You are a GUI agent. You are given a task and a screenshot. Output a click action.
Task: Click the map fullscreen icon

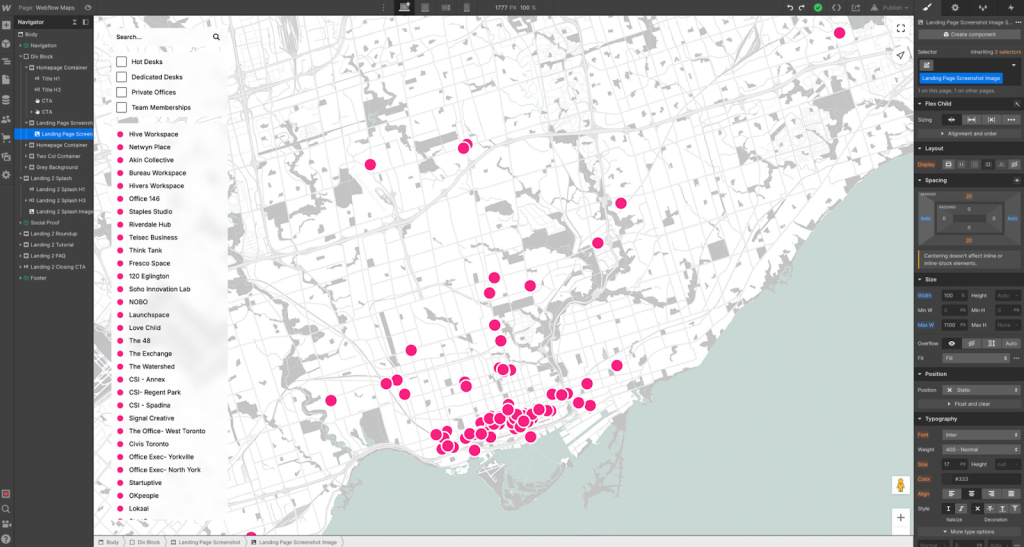click(x=900, y=29)
